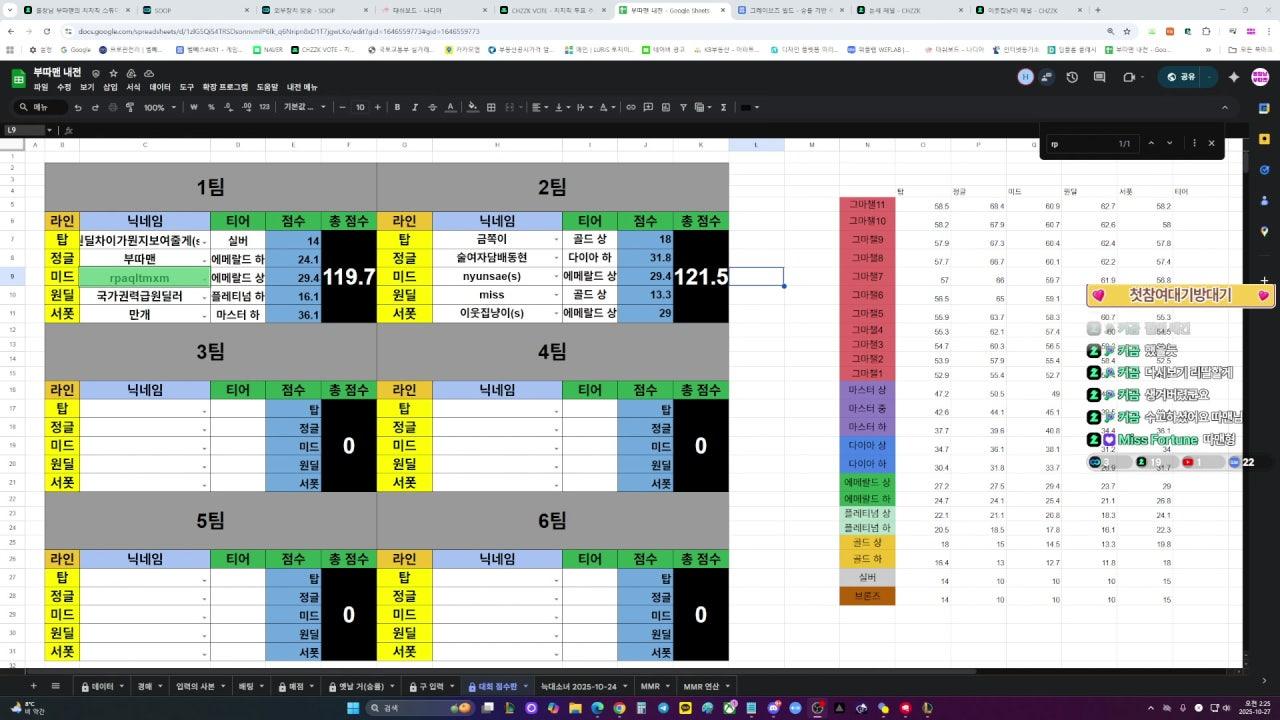Screen dimensions: 1280x720
Task: Open the all sheets list icon
Action: point(56,686)
